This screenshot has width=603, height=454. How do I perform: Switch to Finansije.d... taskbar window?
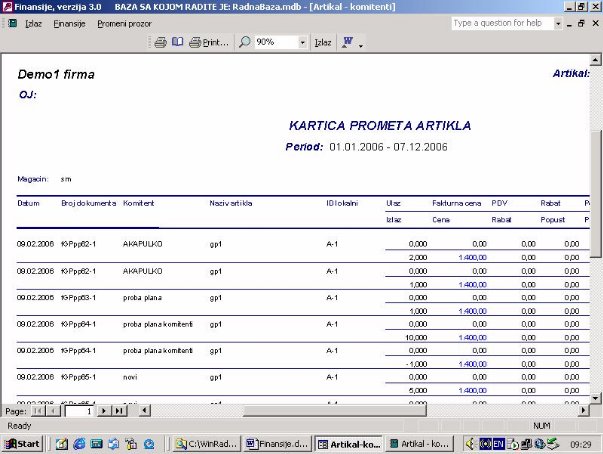pyautogui.click(x=277, y=443)
